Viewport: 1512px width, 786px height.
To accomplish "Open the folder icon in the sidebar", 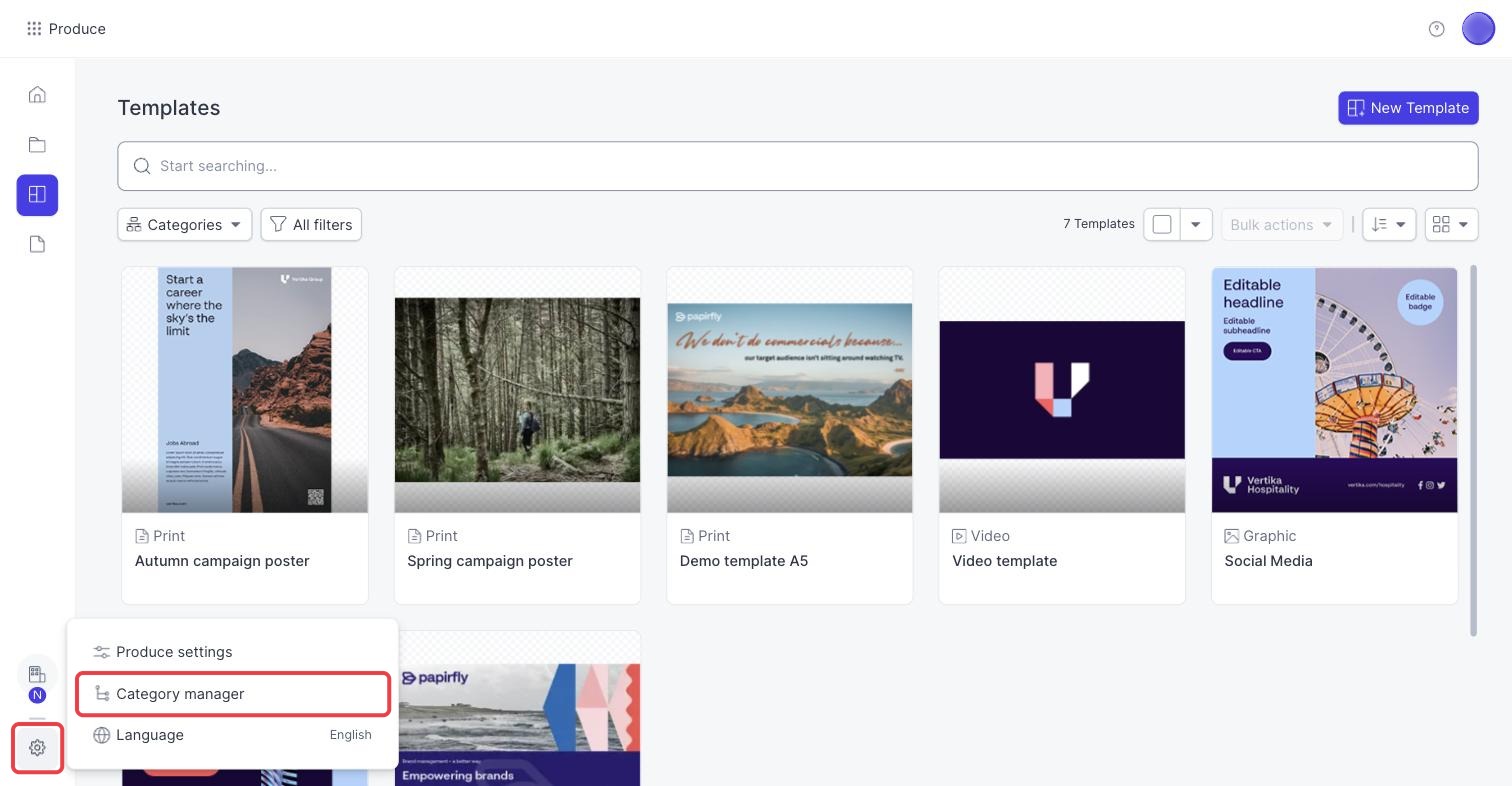I will point(37,145).
